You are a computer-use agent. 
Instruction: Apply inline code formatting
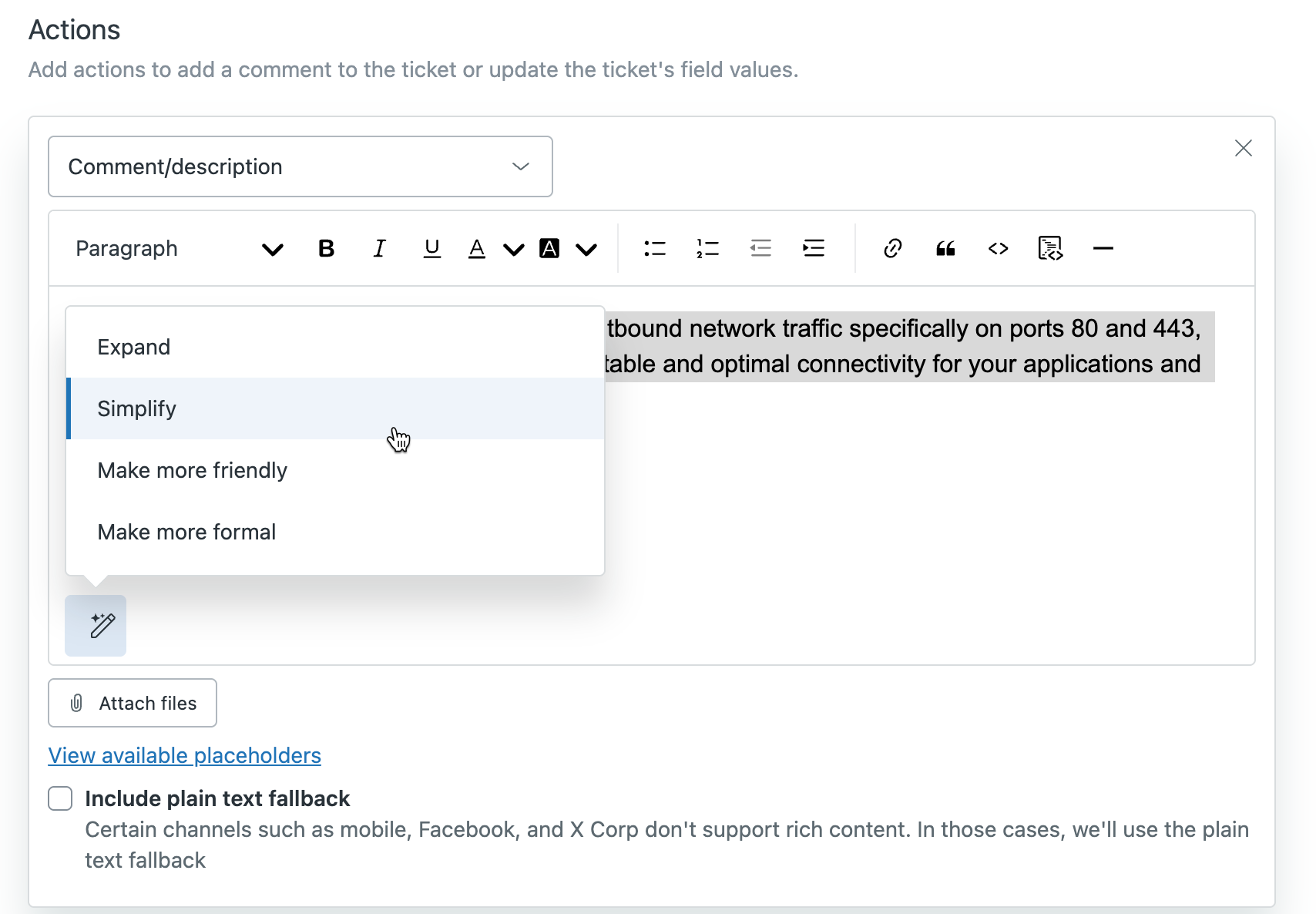998,248
